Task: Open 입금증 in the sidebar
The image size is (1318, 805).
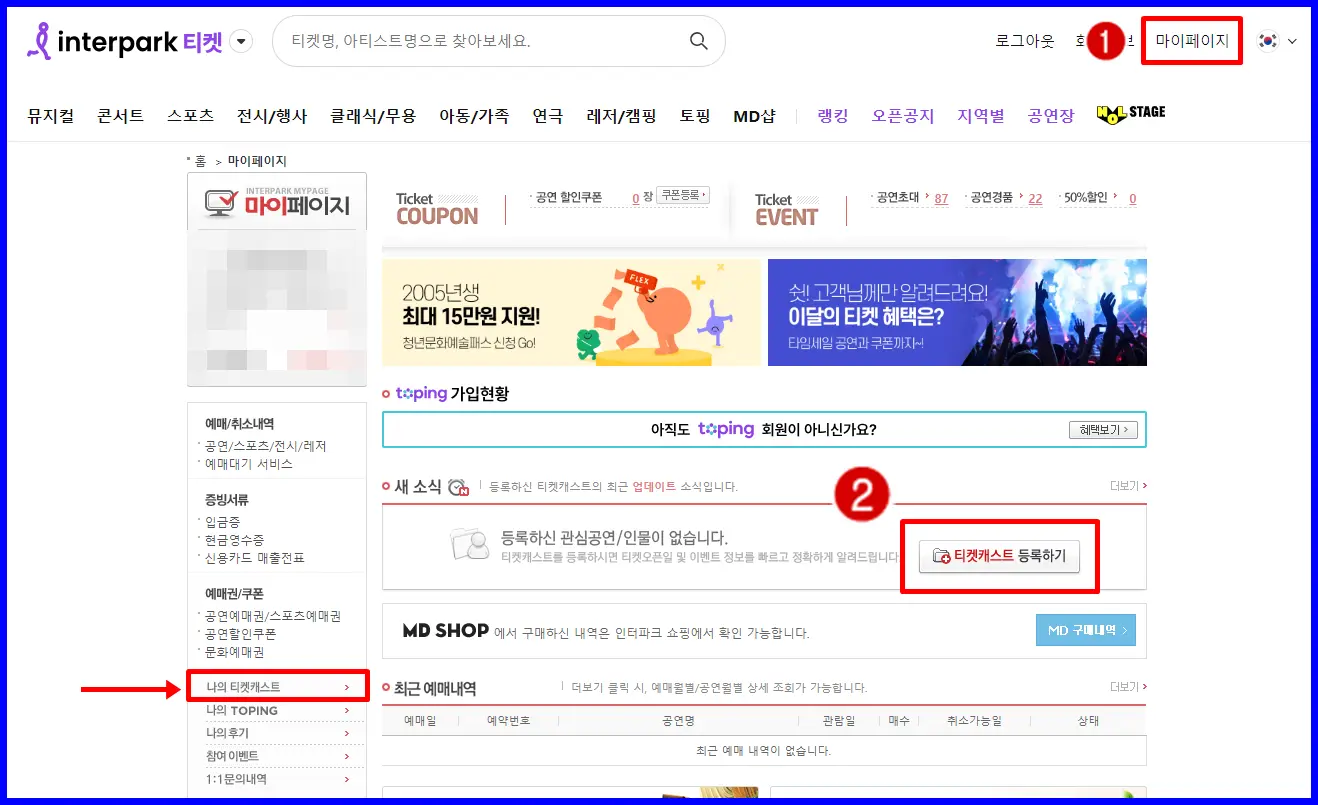Action: point(222,522)
